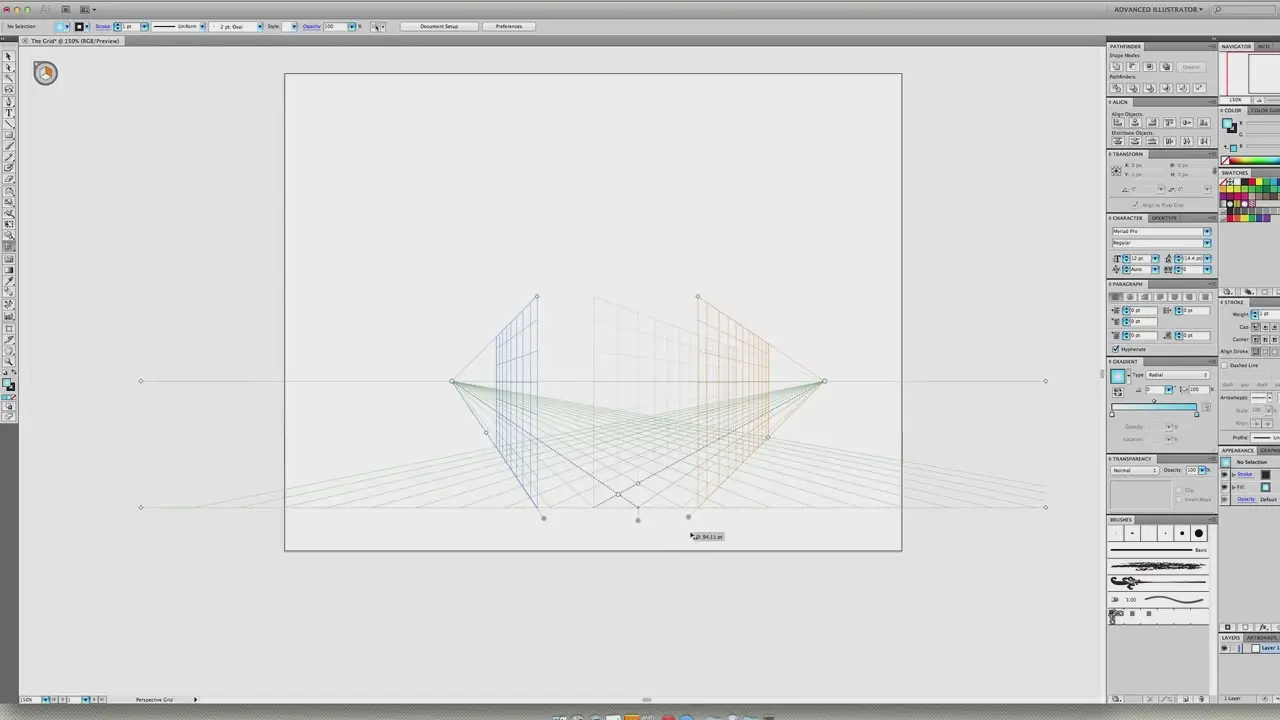Select the Eraser tool
The image size is (1280, 720).
tap(9, 179)
